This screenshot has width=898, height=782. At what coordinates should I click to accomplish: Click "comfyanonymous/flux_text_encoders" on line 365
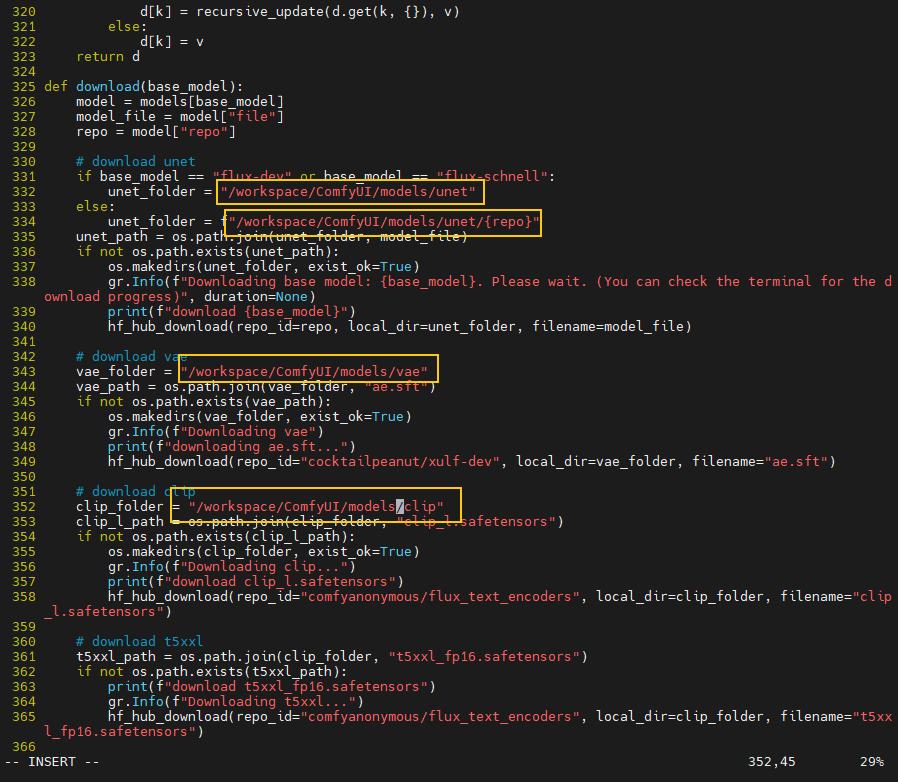[x=440, y=717]
